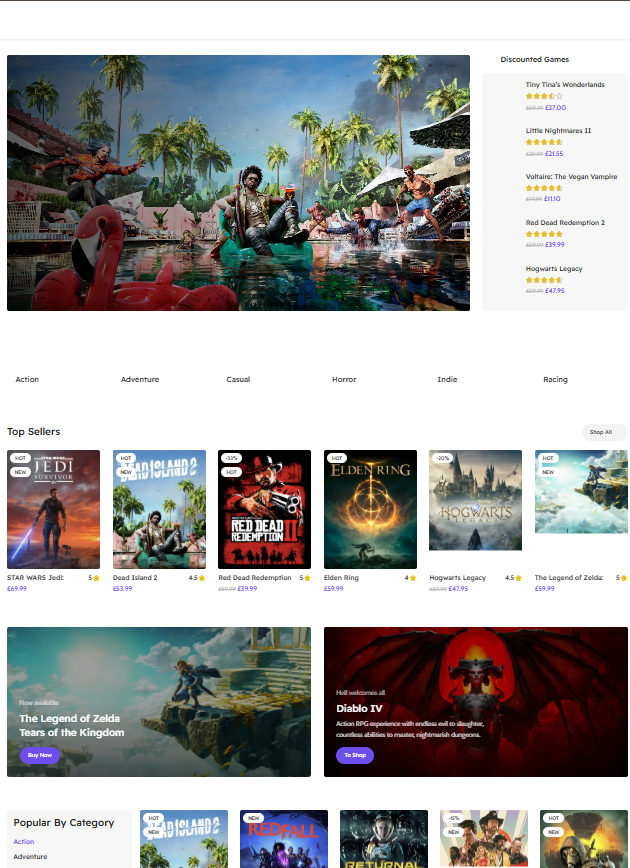Open the Returnal game cover
The height and width of the screenshot is (868, 630).
click(x=384, y=839)
